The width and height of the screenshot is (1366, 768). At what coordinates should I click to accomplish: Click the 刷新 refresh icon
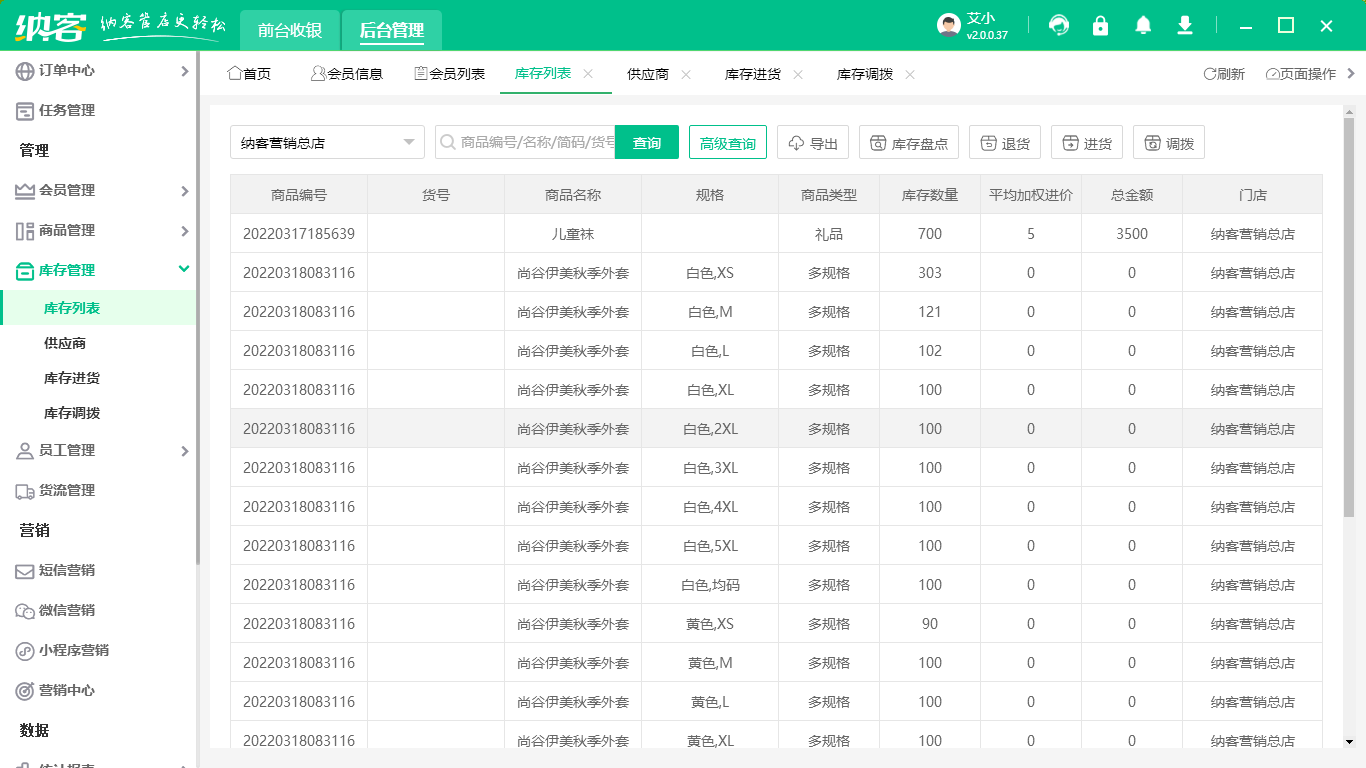coord(1224,73)
